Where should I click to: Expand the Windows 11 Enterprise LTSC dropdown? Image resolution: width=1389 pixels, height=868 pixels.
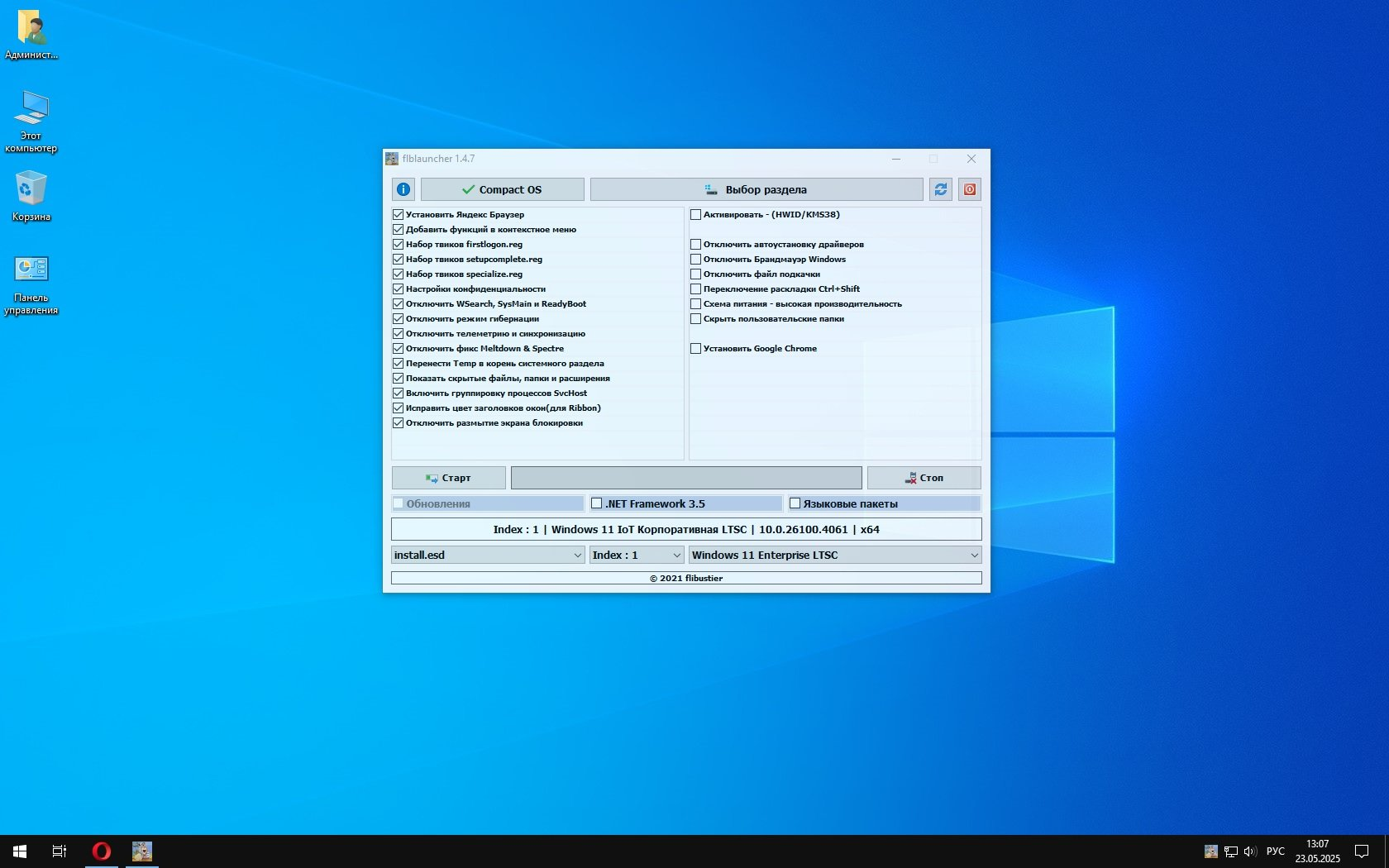835,555
